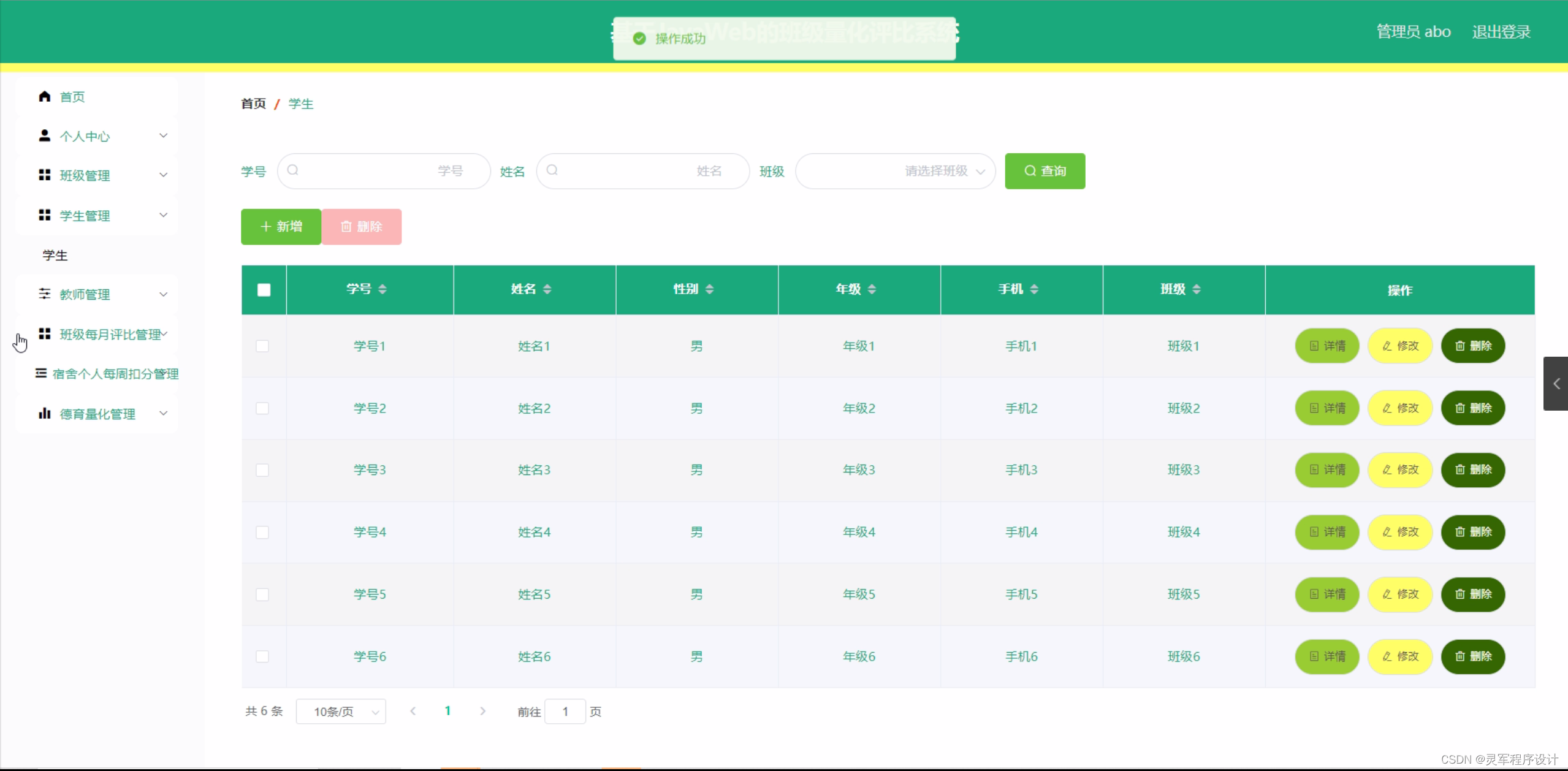Open 宿舍个人每周扣分管理 menu item
The width and height of the screenshot is (1568, 771).
(115, 374)
